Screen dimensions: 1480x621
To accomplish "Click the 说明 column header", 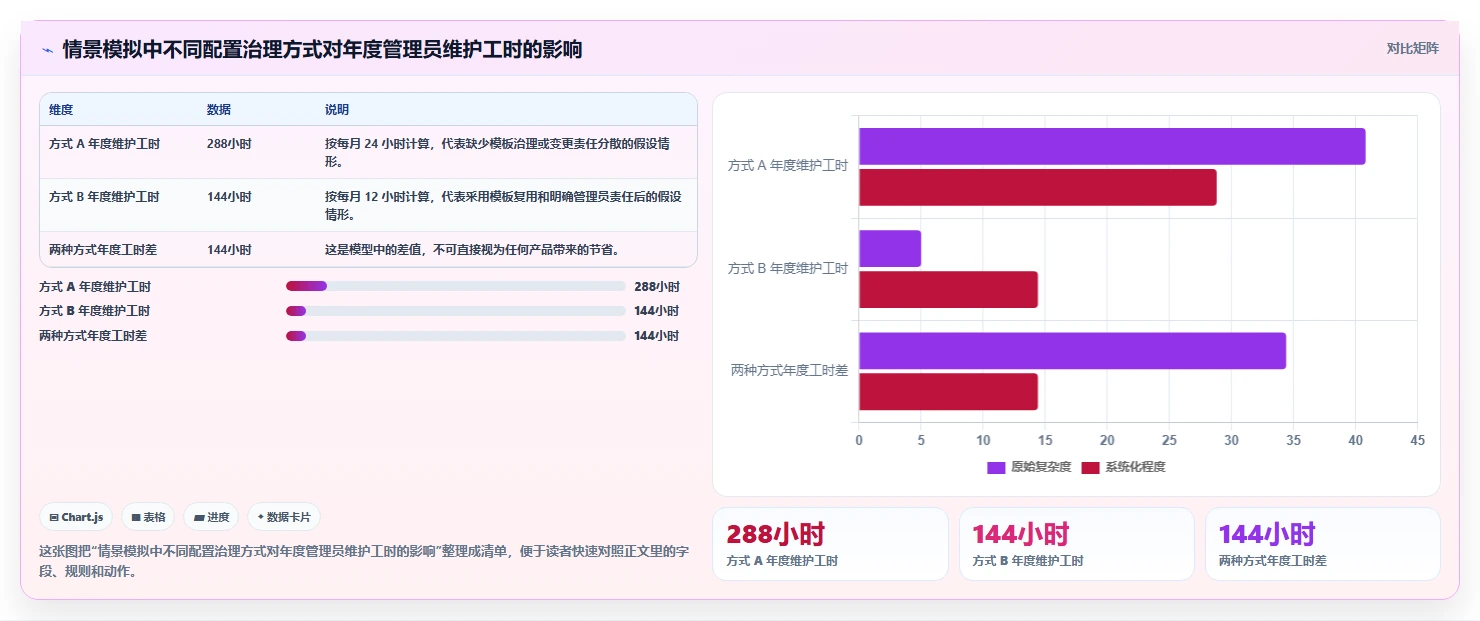I will pyautogui.click(x=337, y=109).
